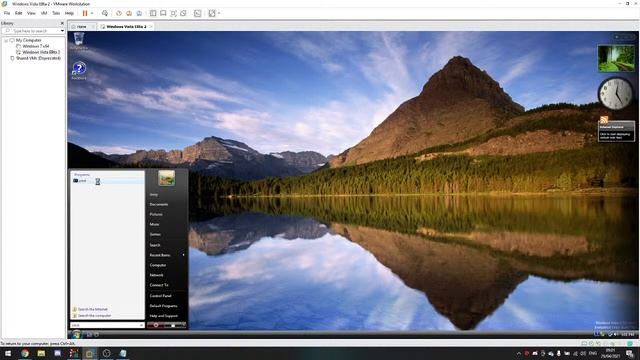Show hidden tray icons chevron on host
The height and width of the screenshot is (360, 640).
519,353
